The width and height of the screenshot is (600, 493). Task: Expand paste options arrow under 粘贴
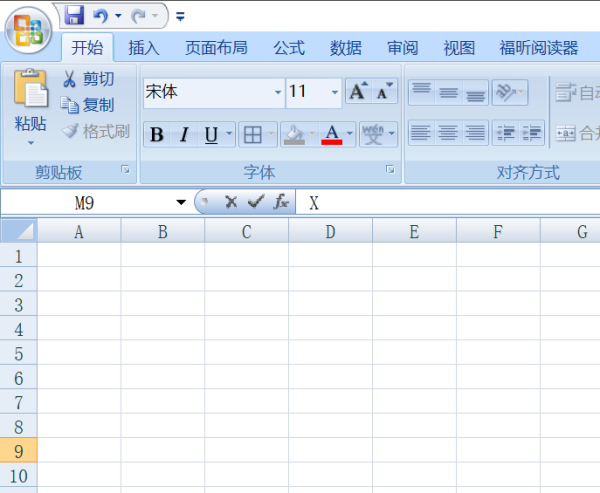pos(31,143)
